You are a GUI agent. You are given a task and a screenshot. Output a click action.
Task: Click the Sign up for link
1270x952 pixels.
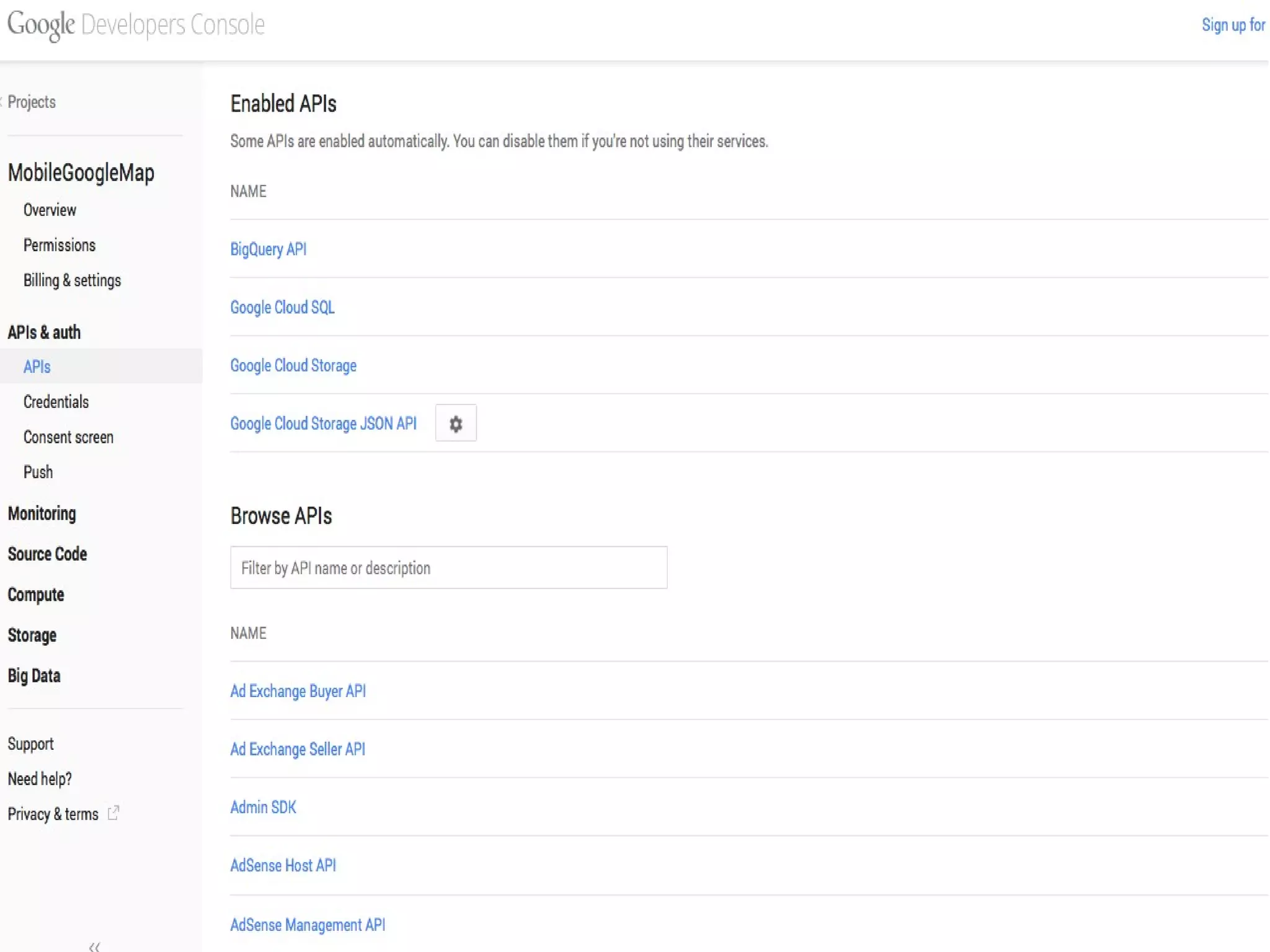pyautogui.click(x=1233, y=25)
